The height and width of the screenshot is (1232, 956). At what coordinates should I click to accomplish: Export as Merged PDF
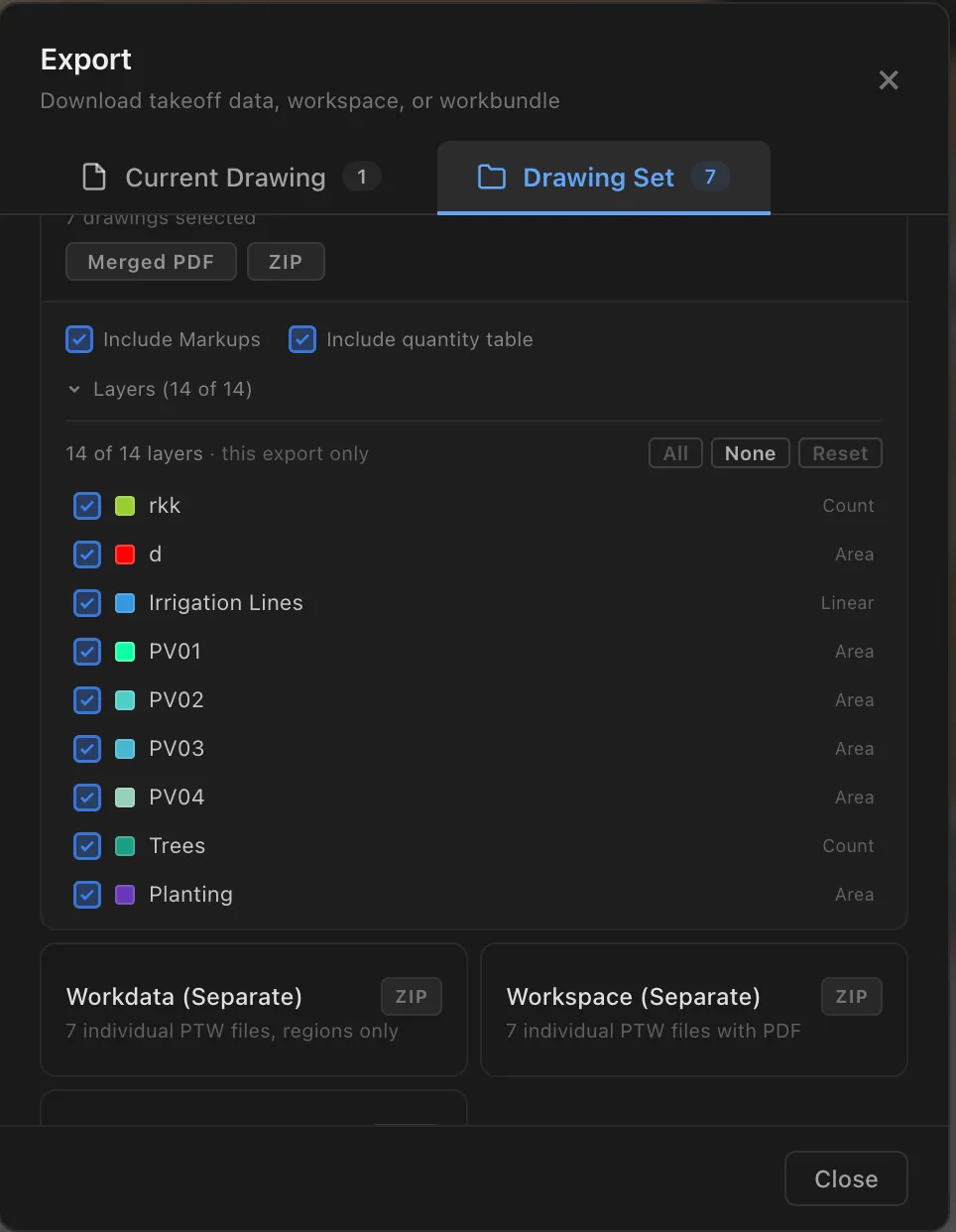pyautogui.click(x=151, y=262)
